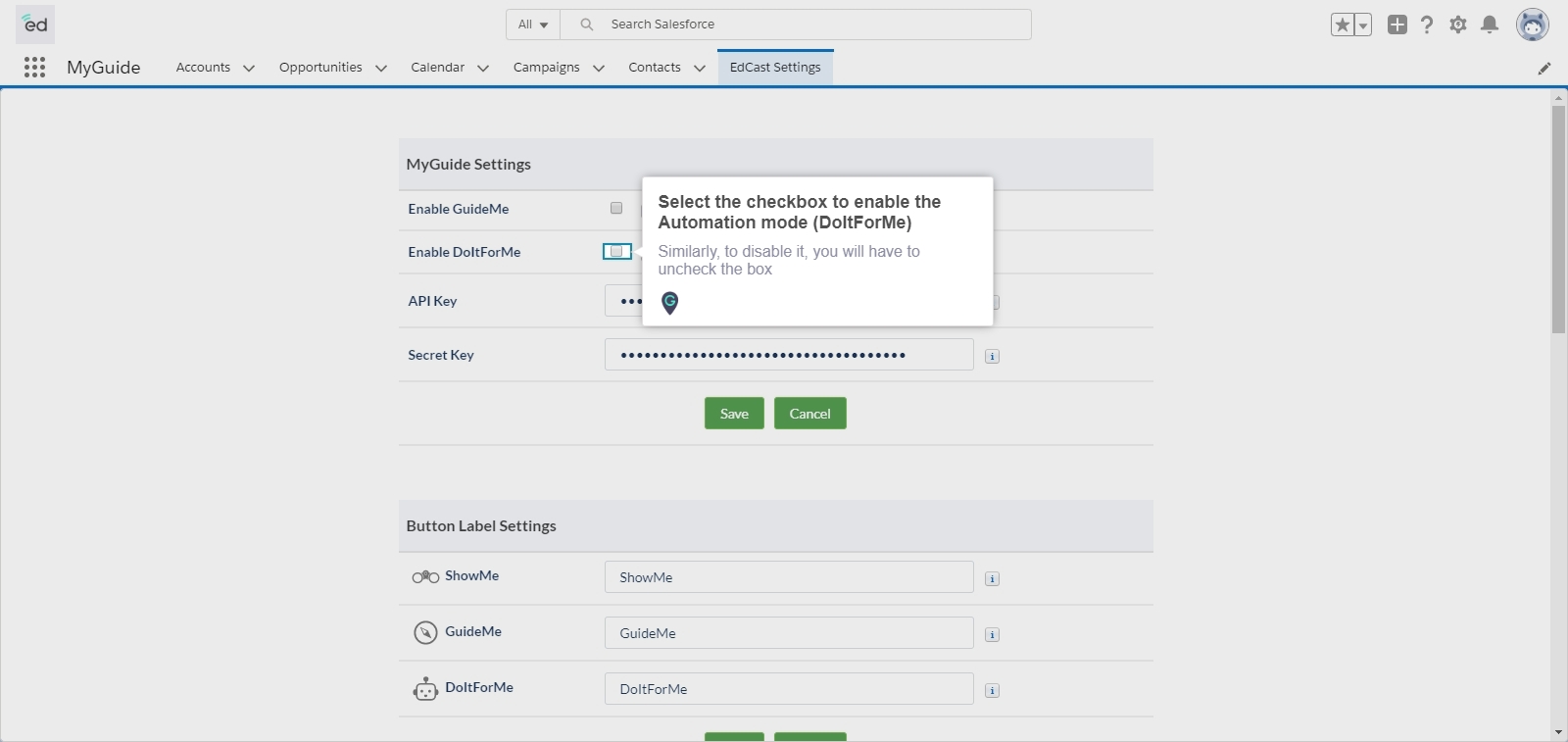This screenshot has width=1568, height=742.
Task: Enable the GuideMe checkbox
Action: tap(616, 208)
